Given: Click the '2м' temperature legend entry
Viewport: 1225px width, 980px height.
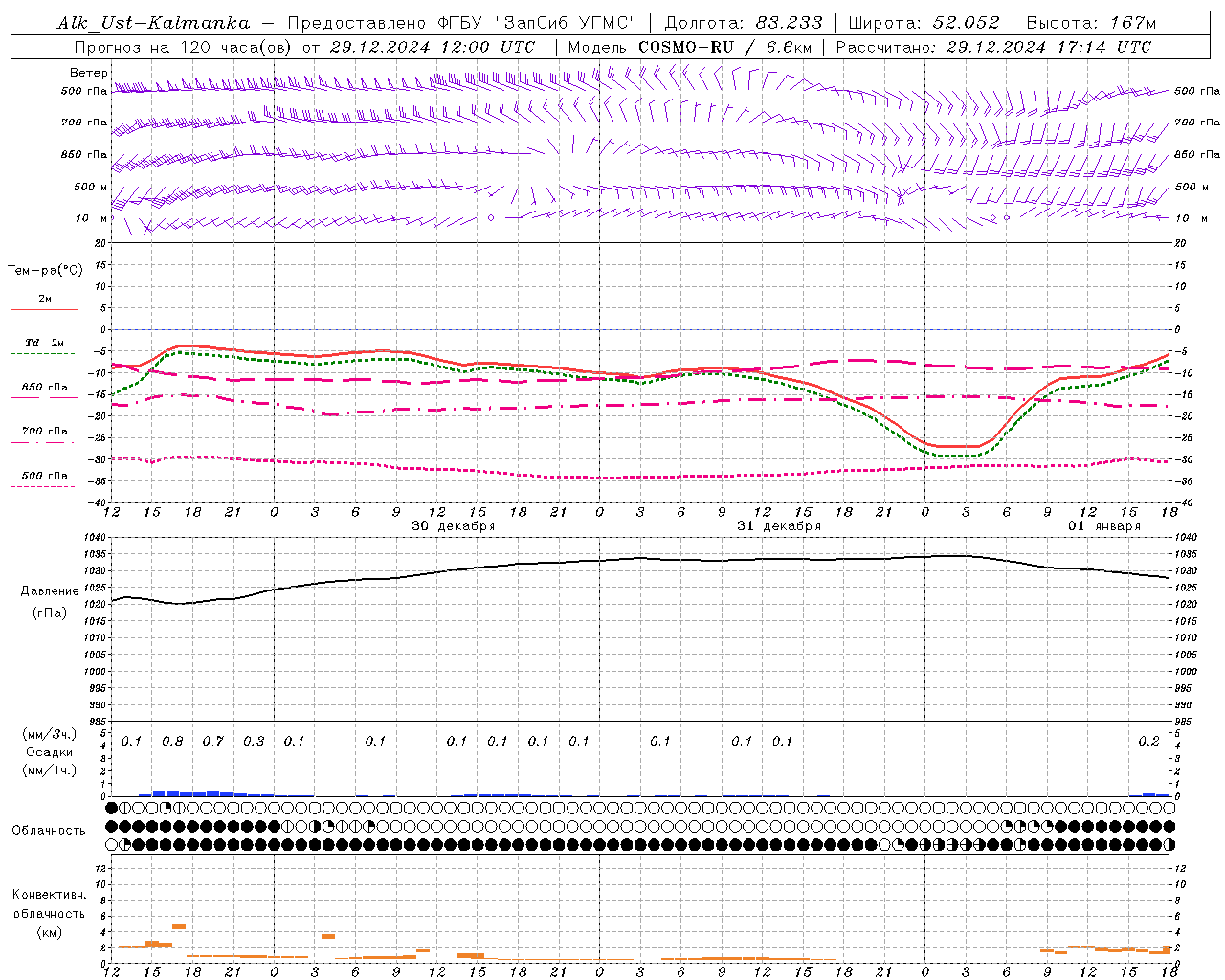Looking at the screenshot, I should [45, 300].
